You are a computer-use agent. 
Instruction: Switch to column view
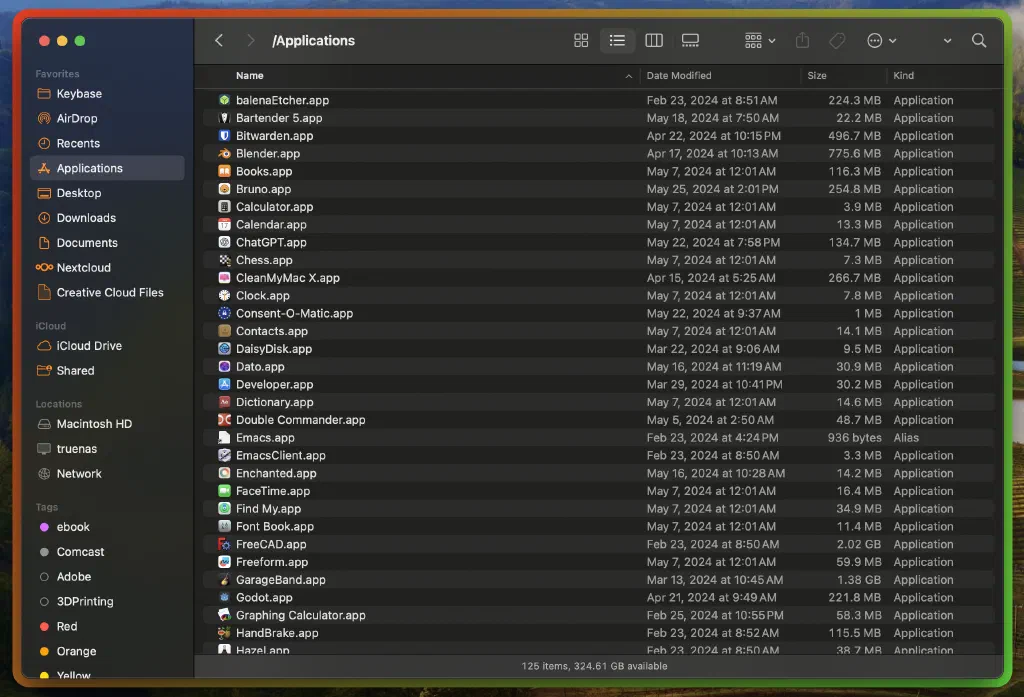(654, 41)
